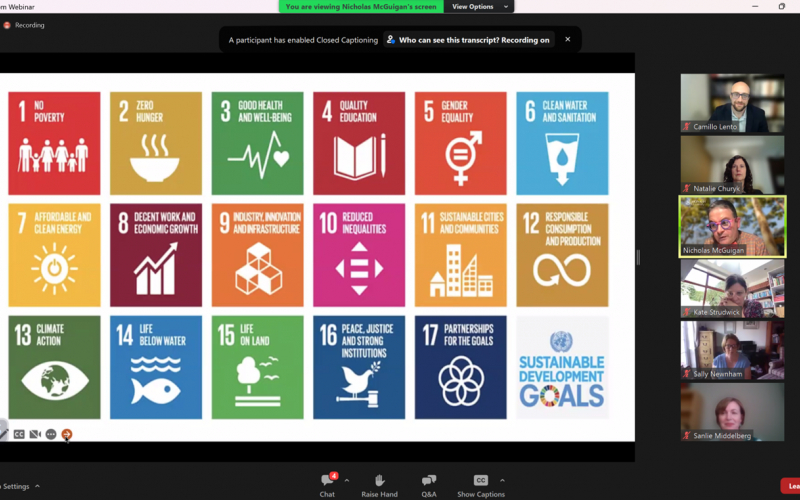Select Kate Strudwick's video thumbnail
The width and height of the screenshot is (800, 500).
coord(732,288)
